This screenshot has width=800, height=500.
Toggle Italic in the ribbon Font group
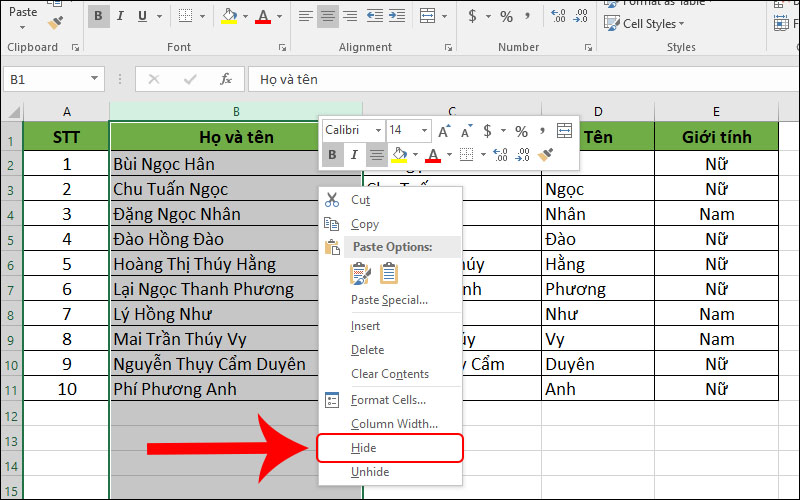[x=120, y=16]
